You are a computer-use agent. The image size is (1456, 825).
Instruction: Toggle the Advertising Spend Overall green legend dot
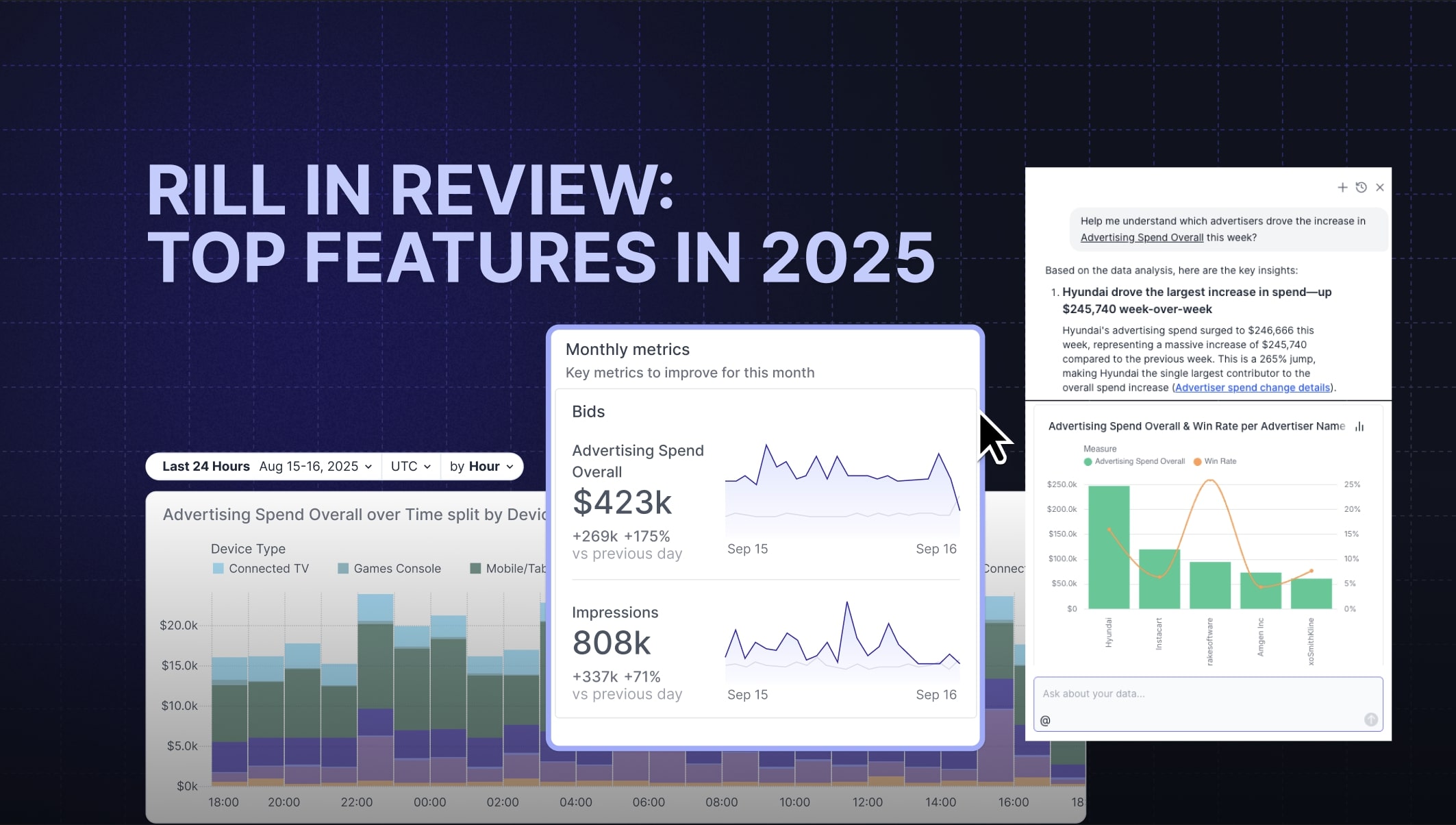[1088, 462]
